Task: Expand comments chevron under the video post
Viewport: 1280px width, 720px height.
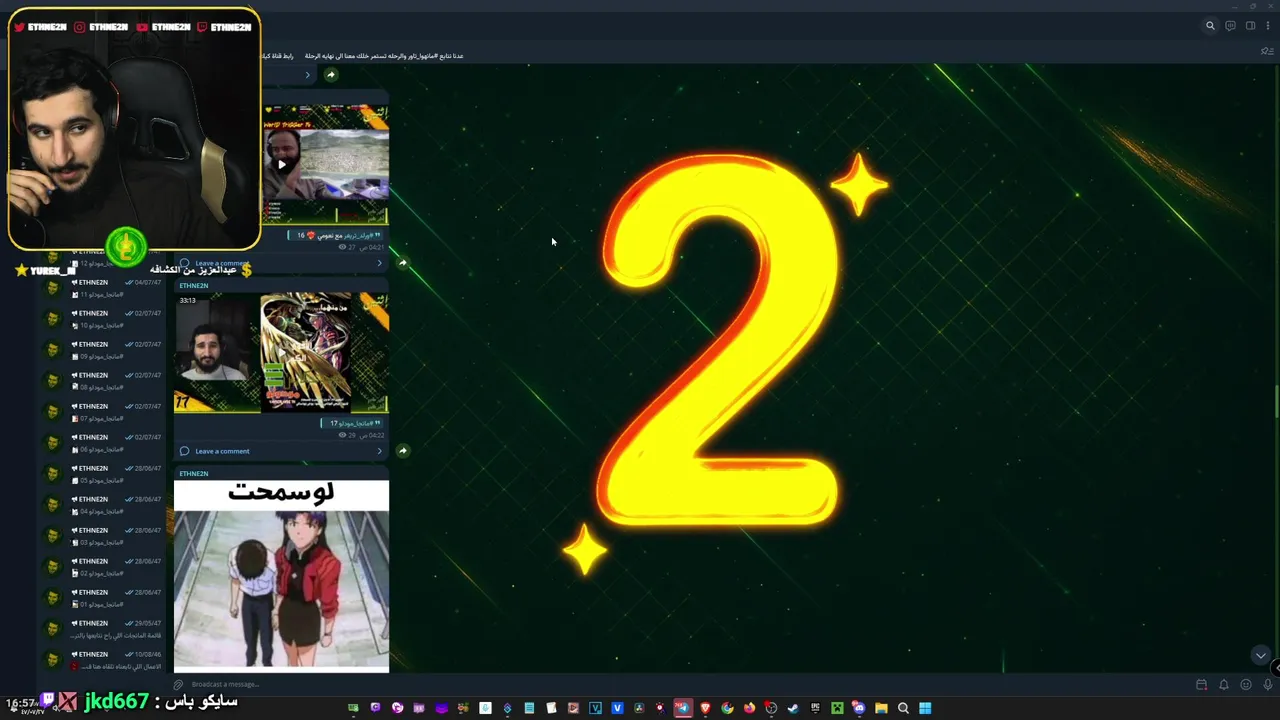Action: pyautogui.click(x=379, y=263)
